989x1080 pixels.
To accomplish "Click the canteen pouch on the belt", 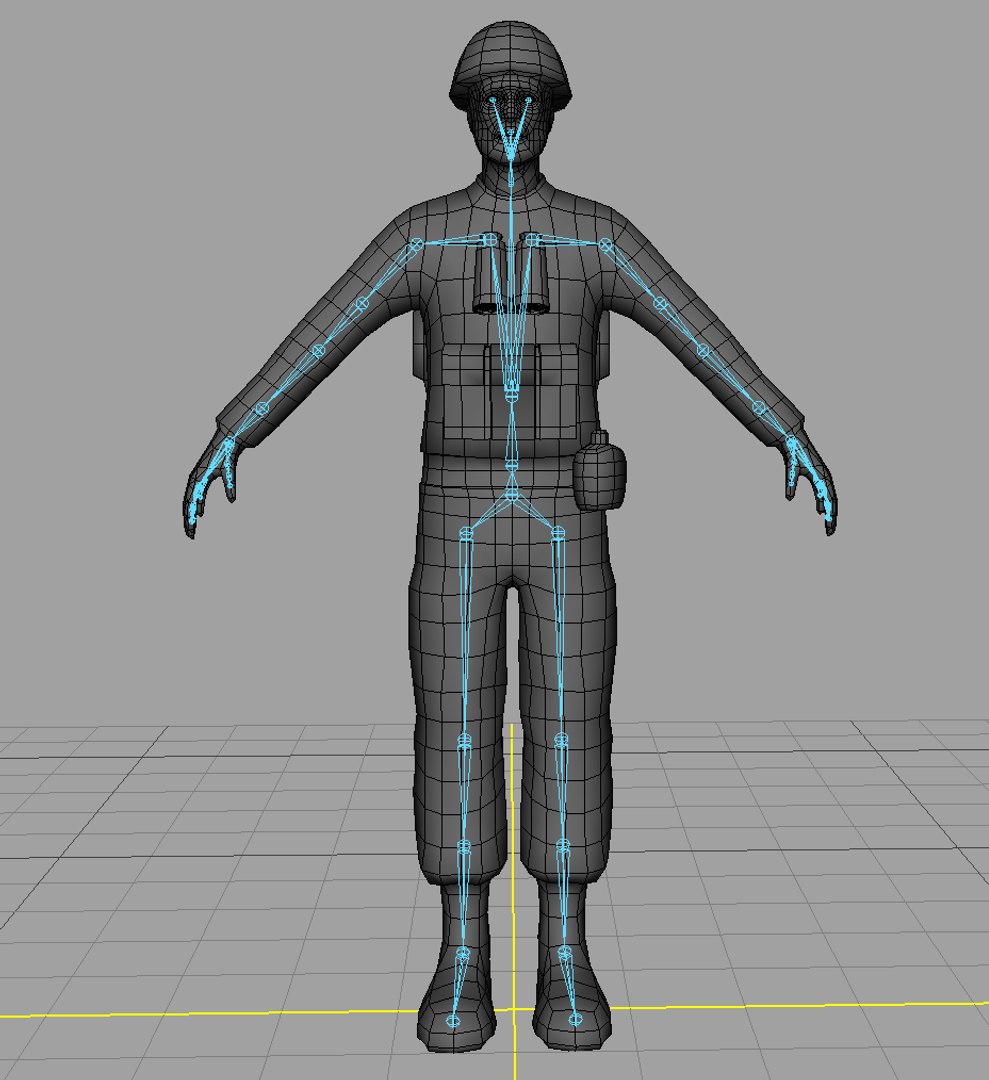I will tap(600, 471).
